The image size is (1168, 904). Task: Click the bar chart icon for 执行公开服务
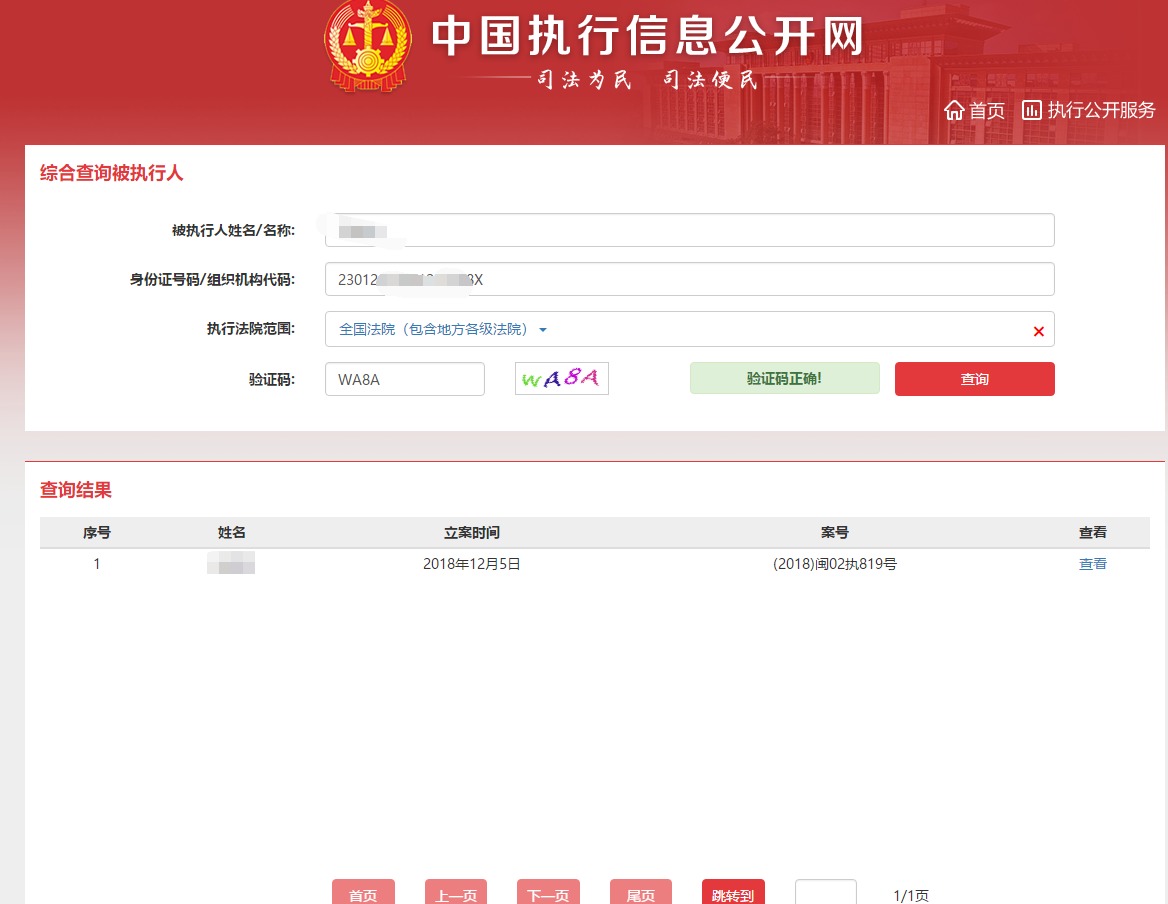[1032, 110]
